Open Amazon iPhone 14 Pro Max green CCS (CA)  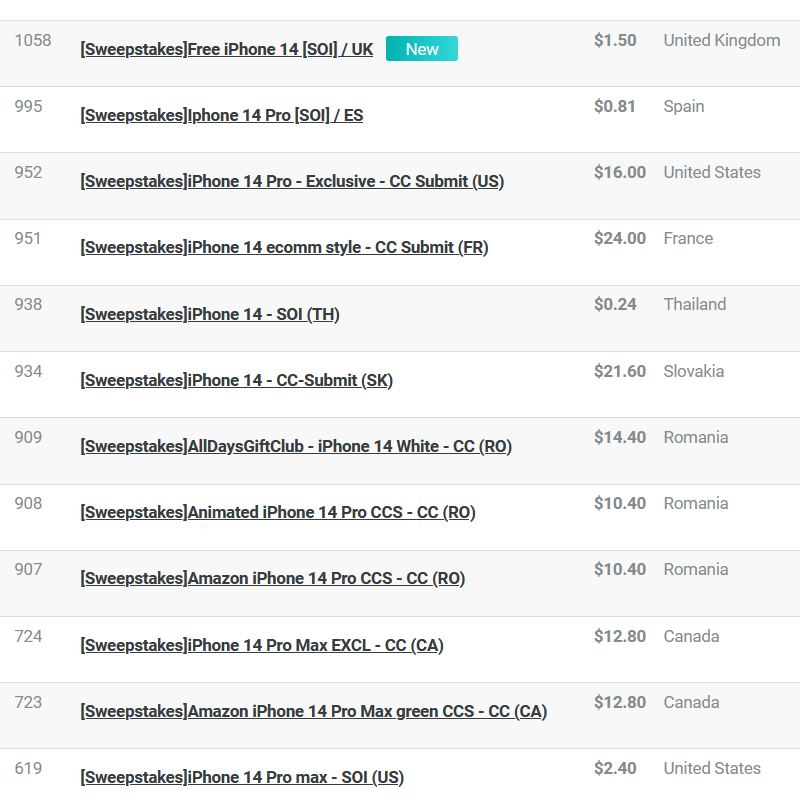point(314,711)
